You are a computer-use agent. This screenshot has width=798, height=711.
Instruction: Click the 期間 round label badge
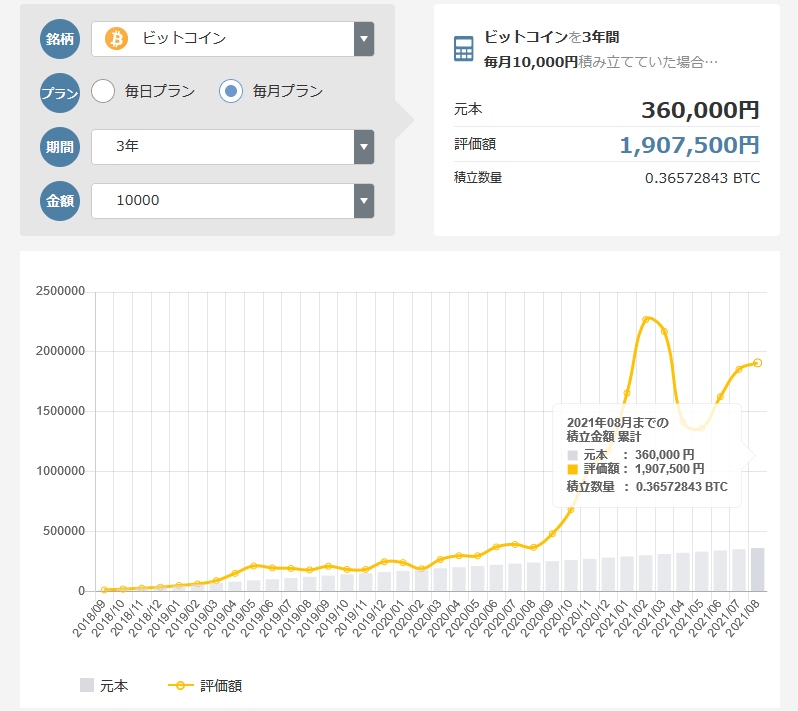[59, 146]
